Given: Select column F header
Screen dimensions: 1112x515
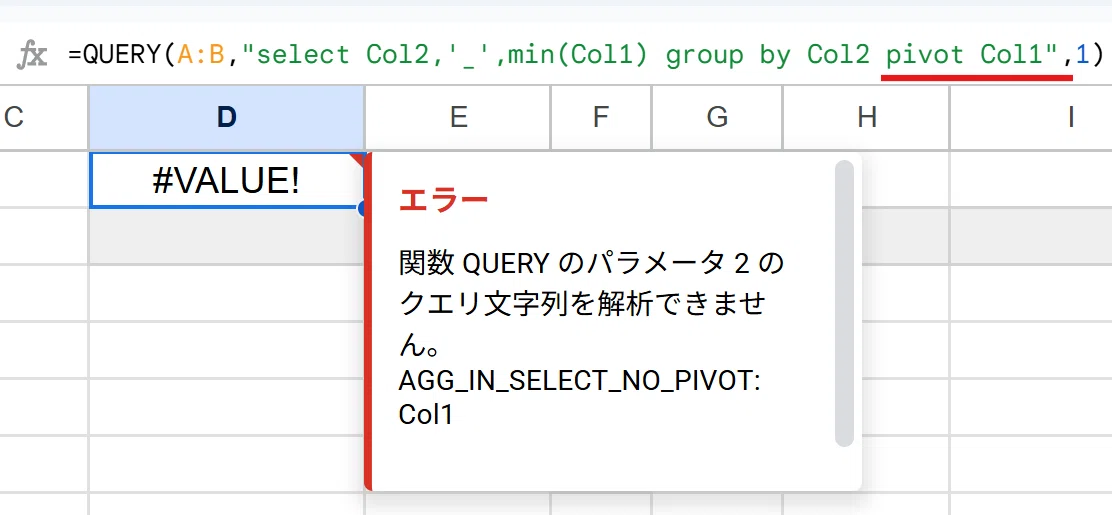Looking at the screenshot, I should point(601,117).
